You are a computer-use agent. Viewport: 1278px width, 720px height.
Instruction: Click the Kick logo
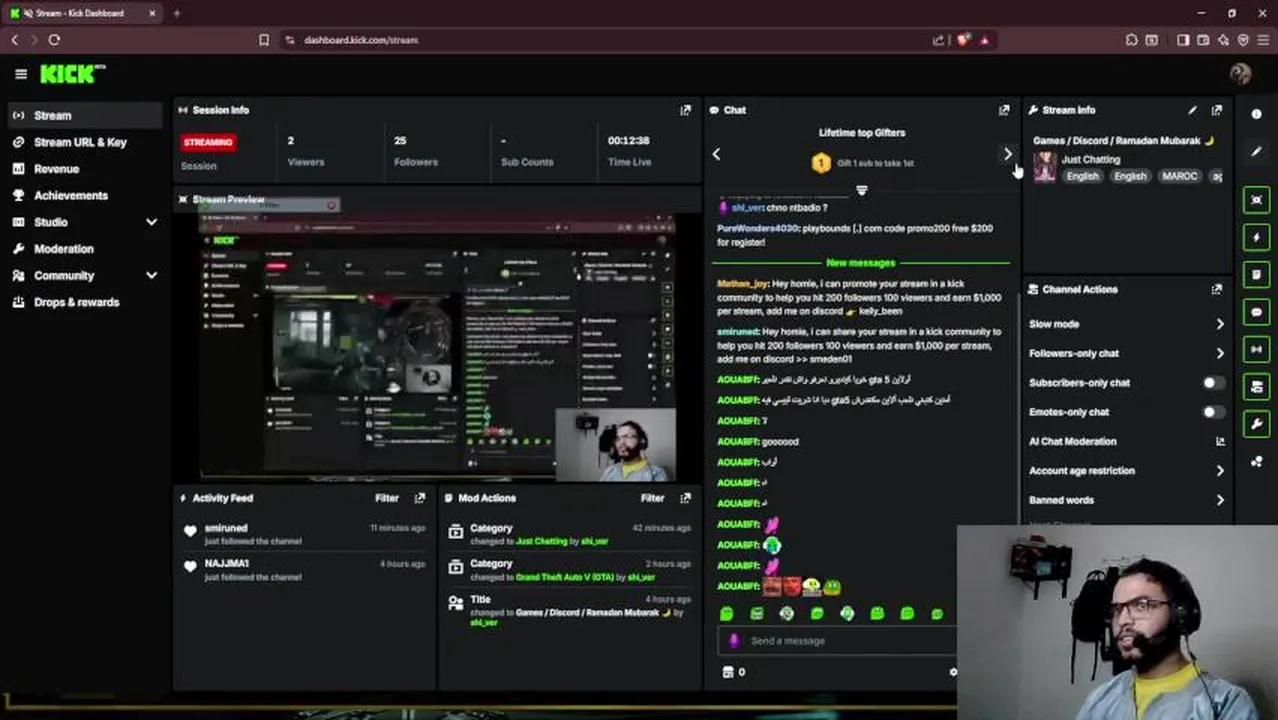[x=72, y=74]
